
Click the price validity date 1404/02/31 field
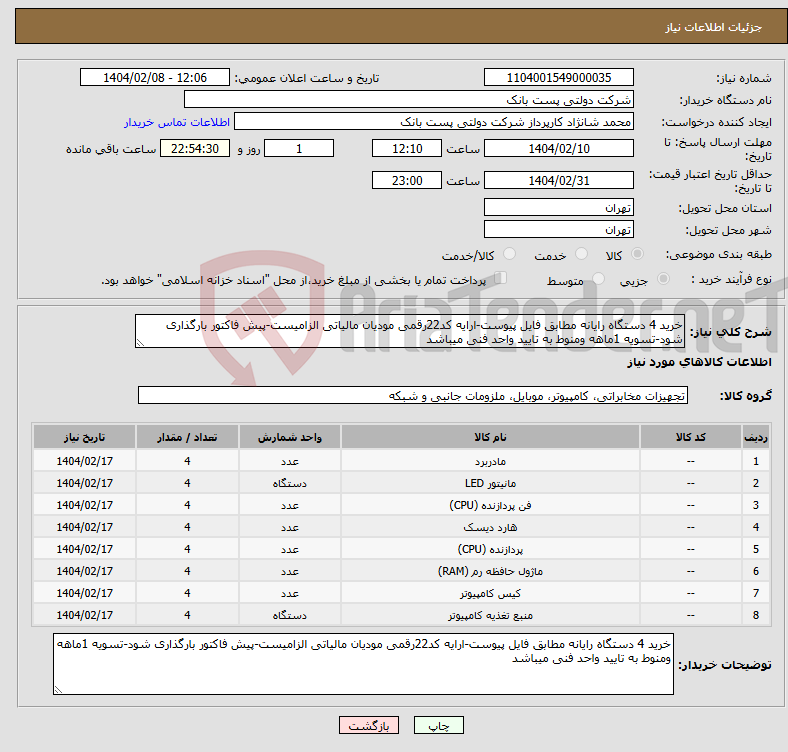tap(558, 180)
